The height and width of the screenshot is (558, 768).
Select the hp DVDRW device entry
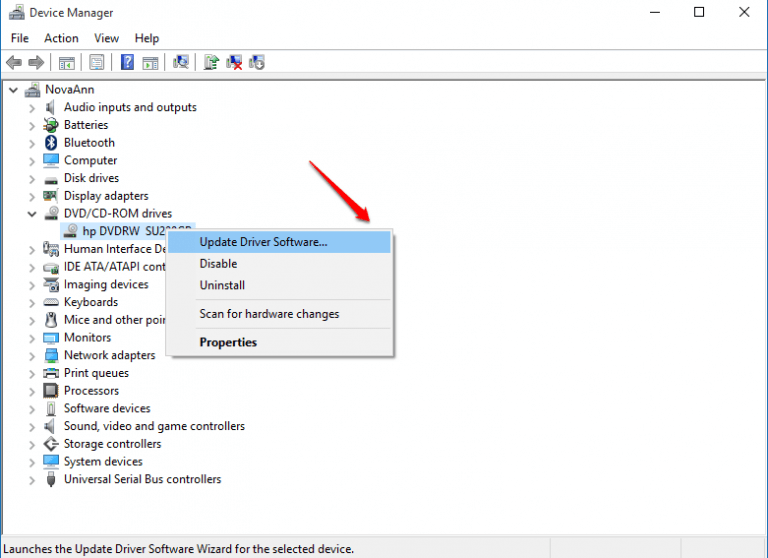pos(127,231)
